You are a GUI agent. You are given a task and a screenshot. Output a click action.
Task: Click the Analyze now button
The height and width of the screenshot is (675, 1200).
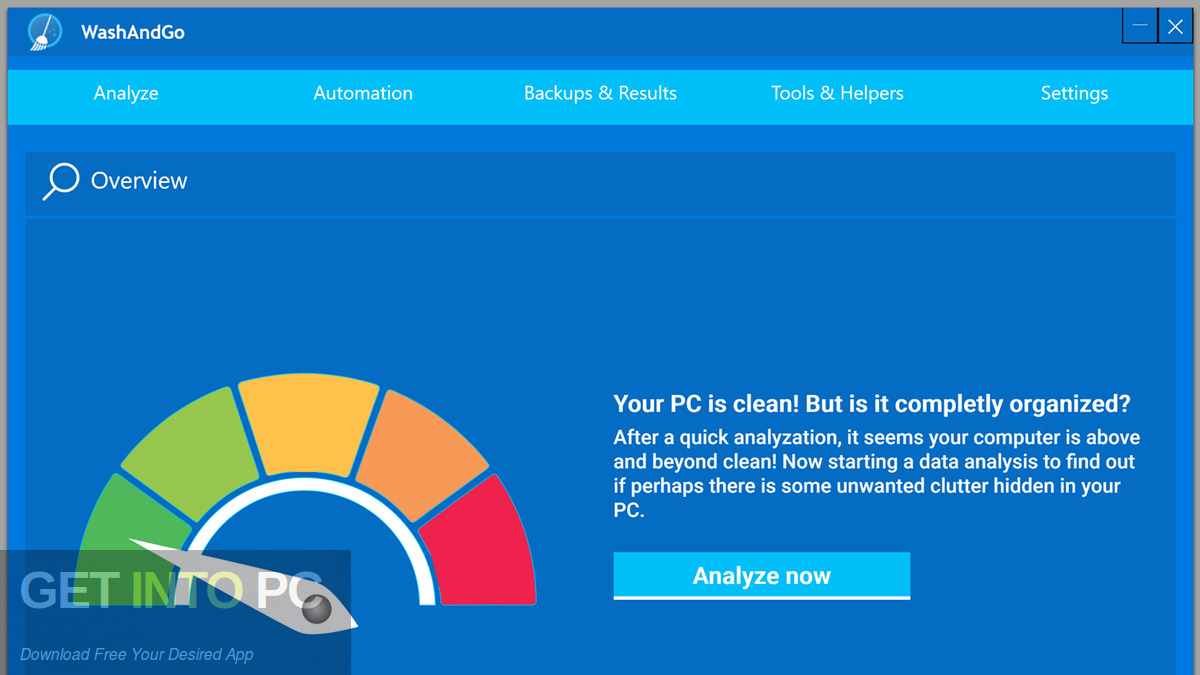[x=762, y=576]
